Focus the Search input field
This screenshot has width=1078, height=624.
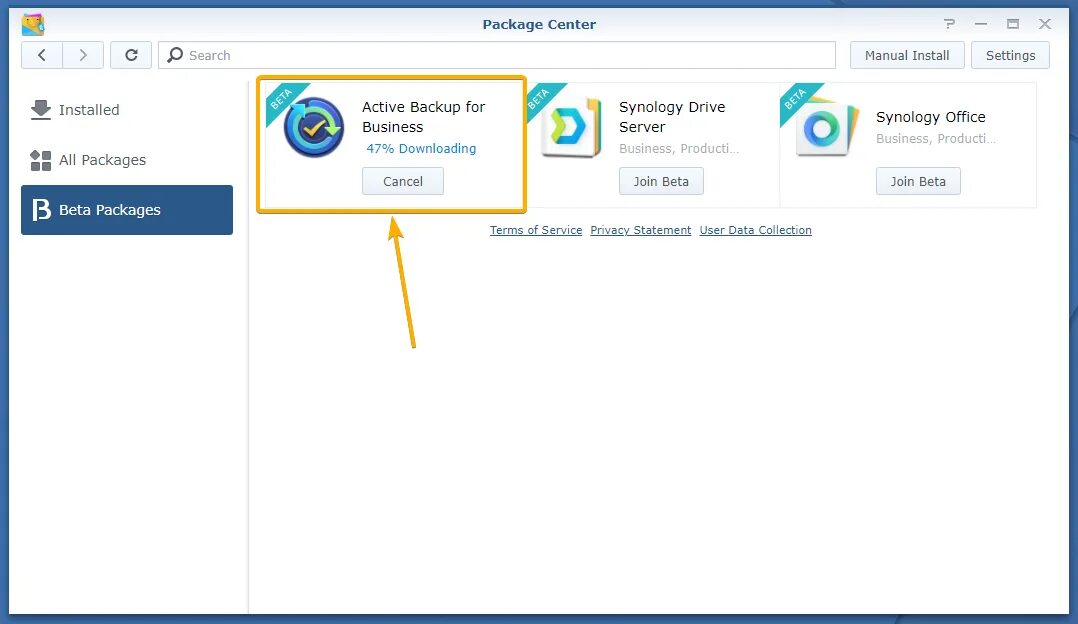(x=497, y=55)
